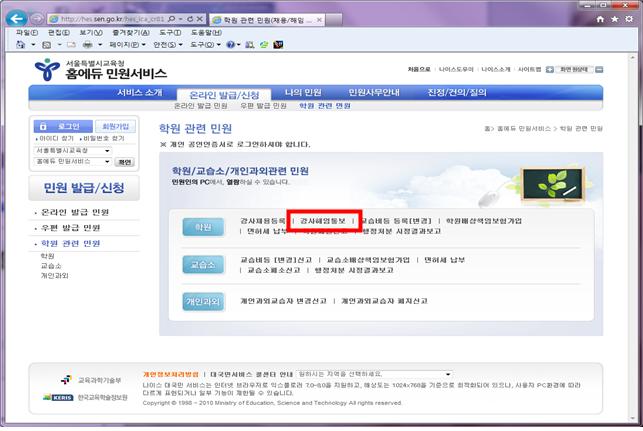This screenshot has height=431, width=643.
Task: Open the 페이지(P) dropdown menu
Action: click(127, 45)
